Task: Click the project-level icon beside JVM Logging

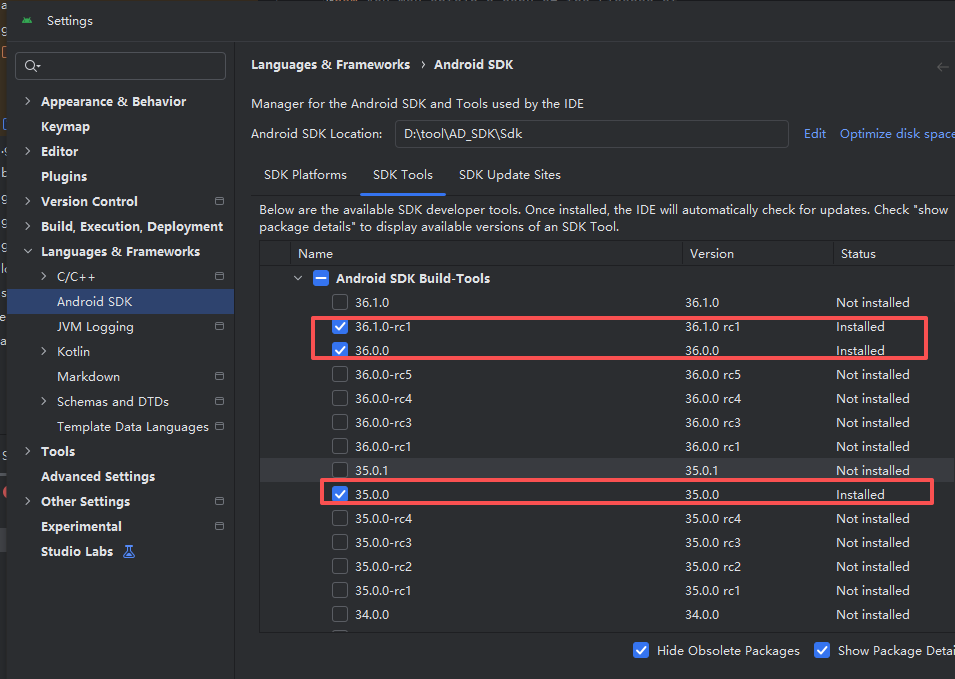Action: coord(220,326)
